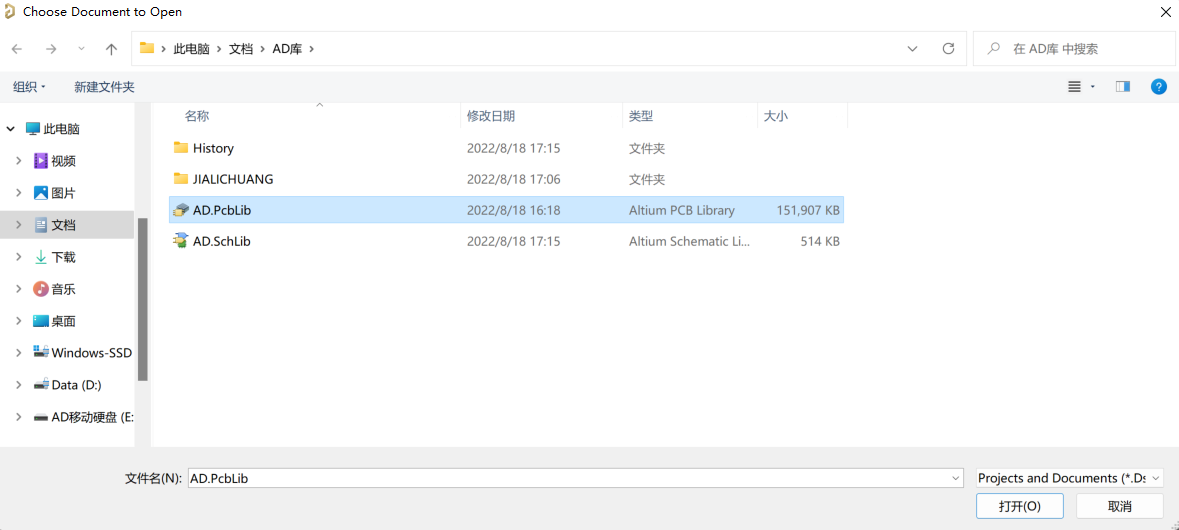Collapse the 此电脑 tree node
Image resolution: width=1179 pixels, height=530 pixels.
pos(11,129)
